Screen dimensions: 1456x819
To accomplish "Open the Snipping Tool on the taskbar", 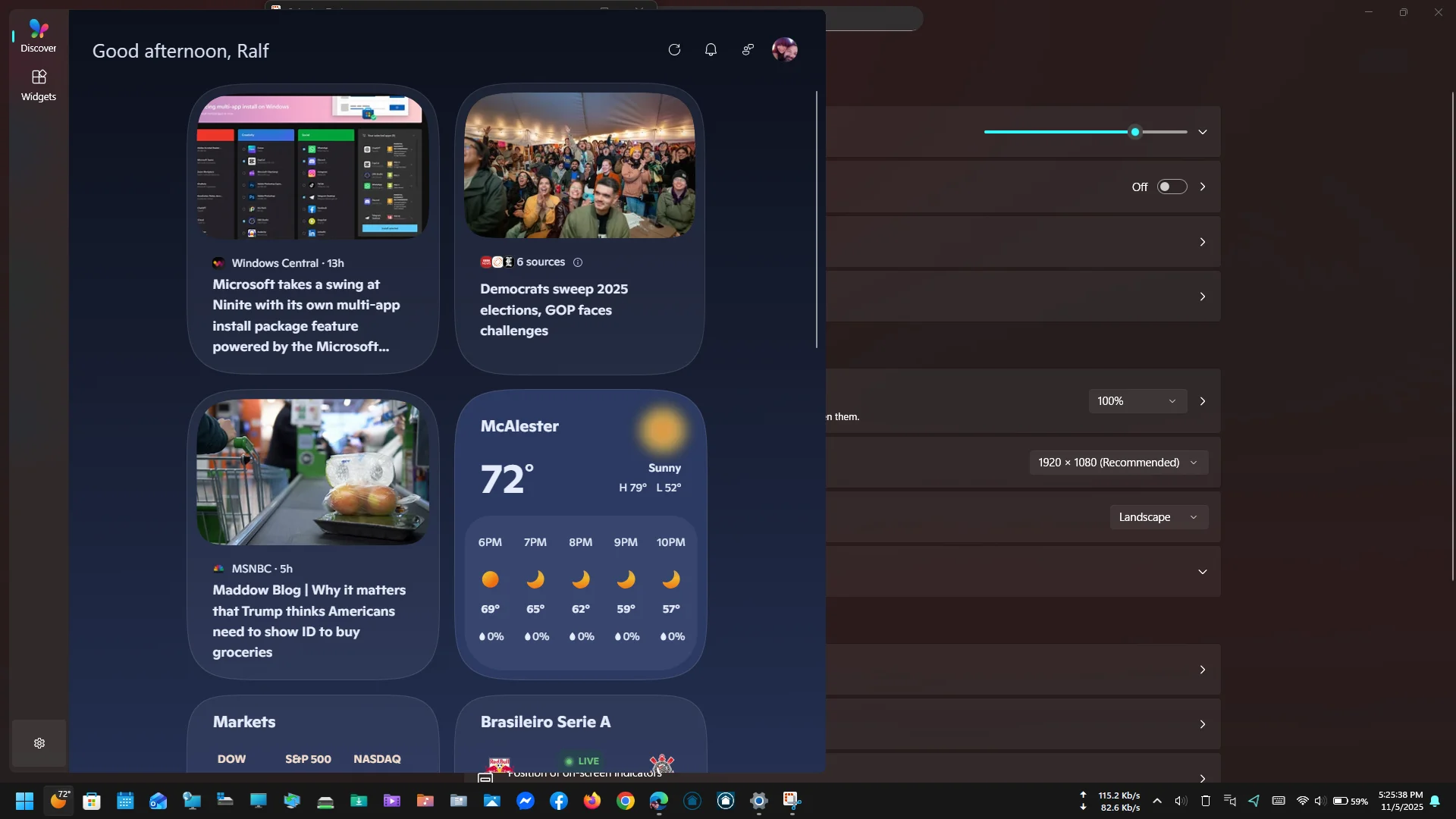I will (792, 801).
